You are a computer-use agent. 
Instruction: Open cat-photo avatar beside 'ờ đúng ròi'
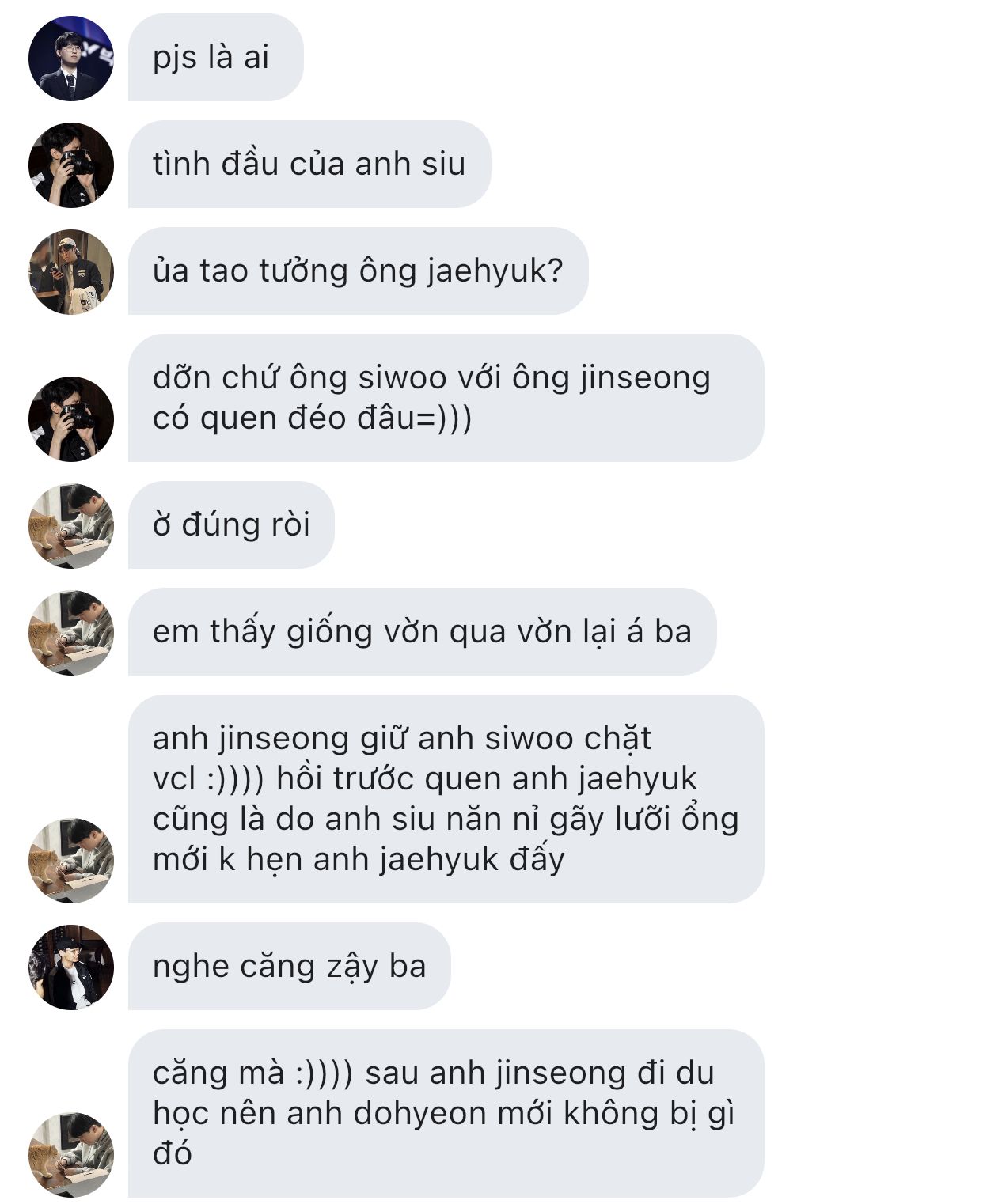coord(71,525)
